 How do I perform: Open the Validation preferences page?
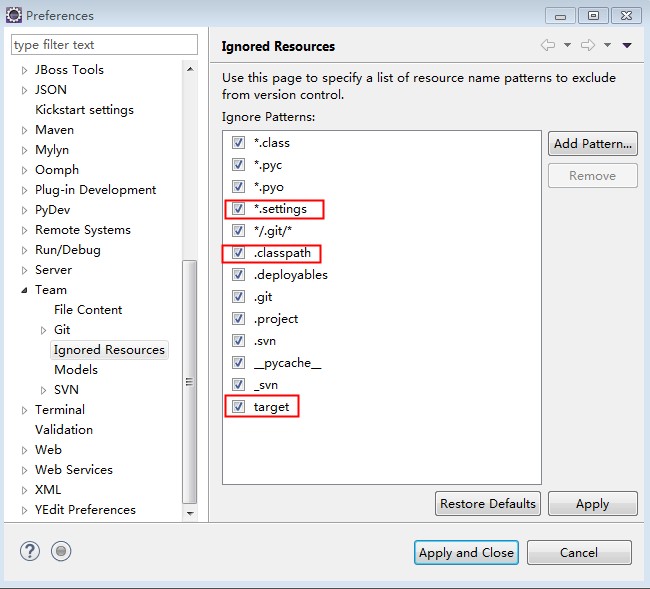tap(63, 430)
